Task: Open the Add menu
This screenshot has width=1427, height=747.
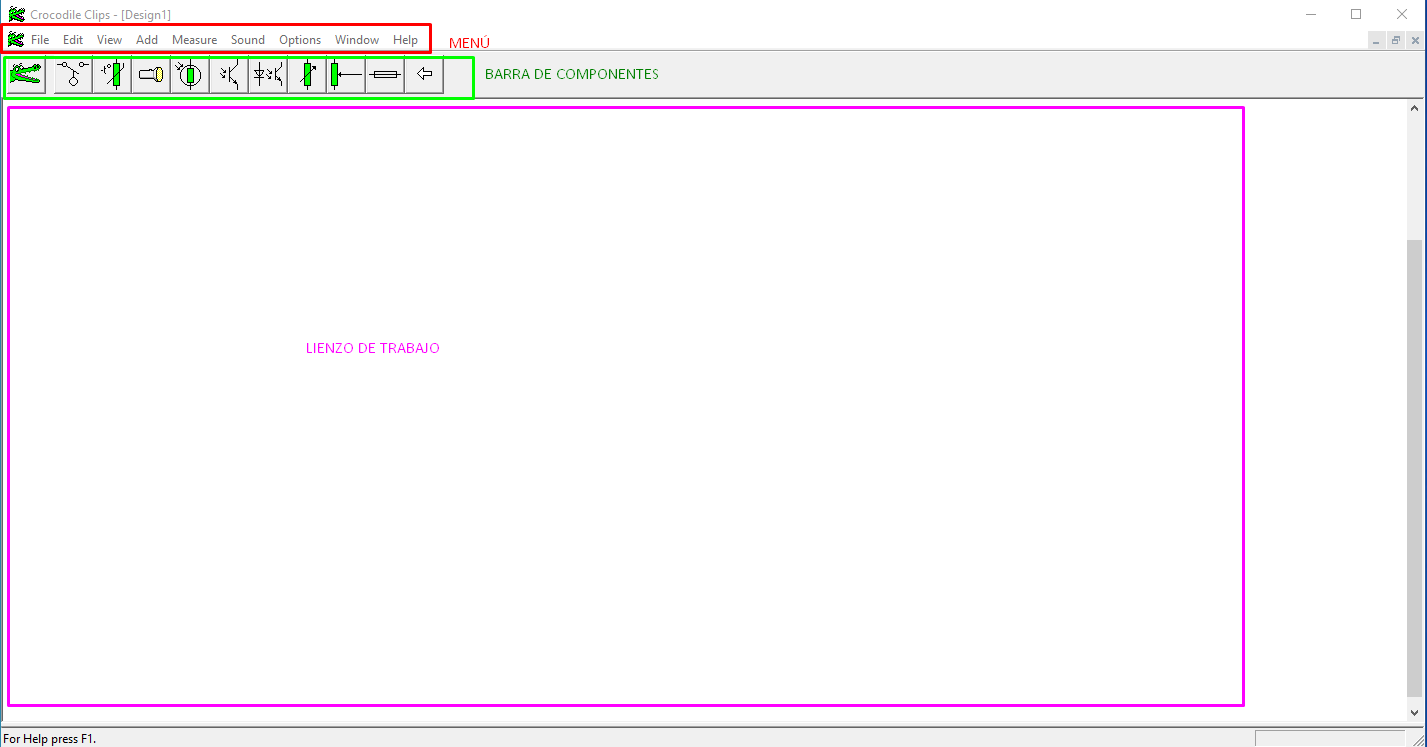Action: tap(147, 40)
